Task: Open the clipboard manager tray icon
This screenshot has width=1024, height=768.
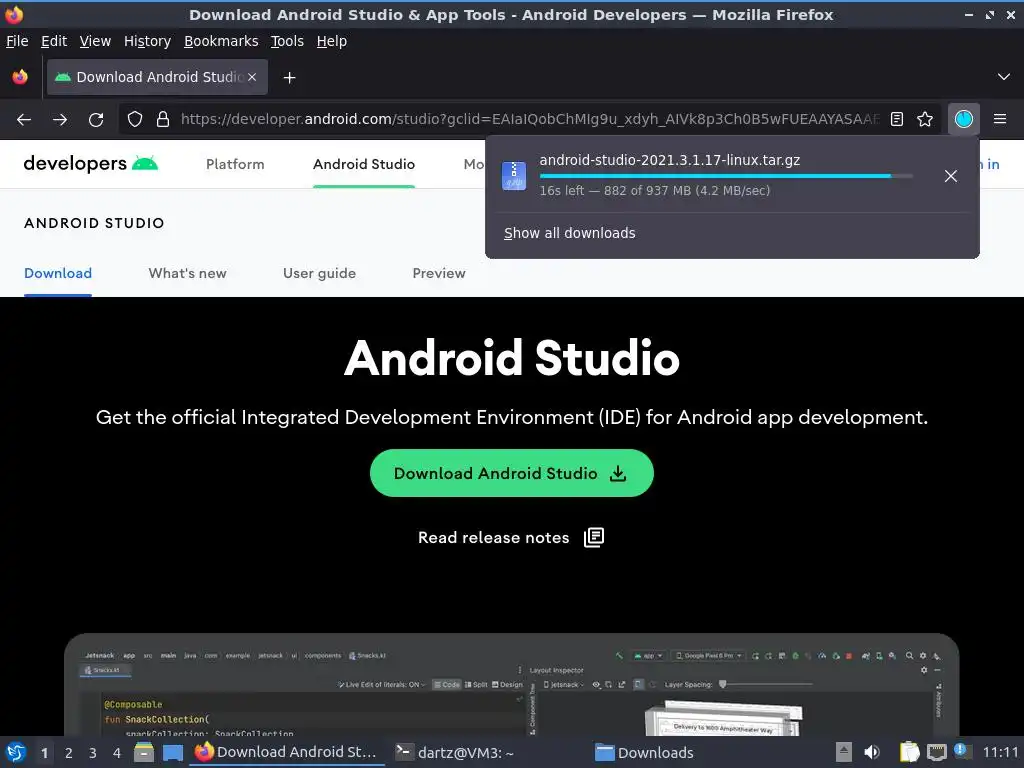Action: click(x=909, y=752)
